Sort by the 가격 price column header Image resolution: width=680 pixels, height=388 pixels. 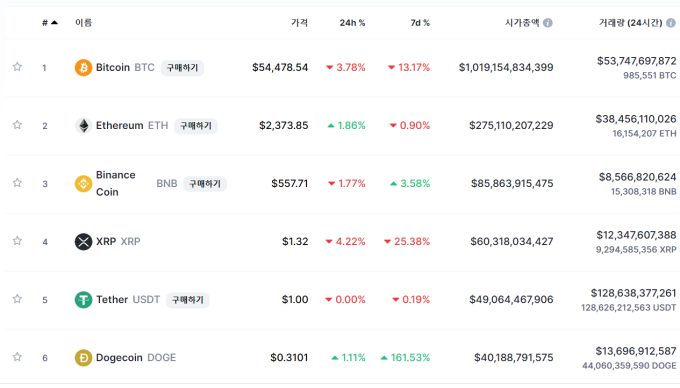pyautogui.click(x=299, y=23)
